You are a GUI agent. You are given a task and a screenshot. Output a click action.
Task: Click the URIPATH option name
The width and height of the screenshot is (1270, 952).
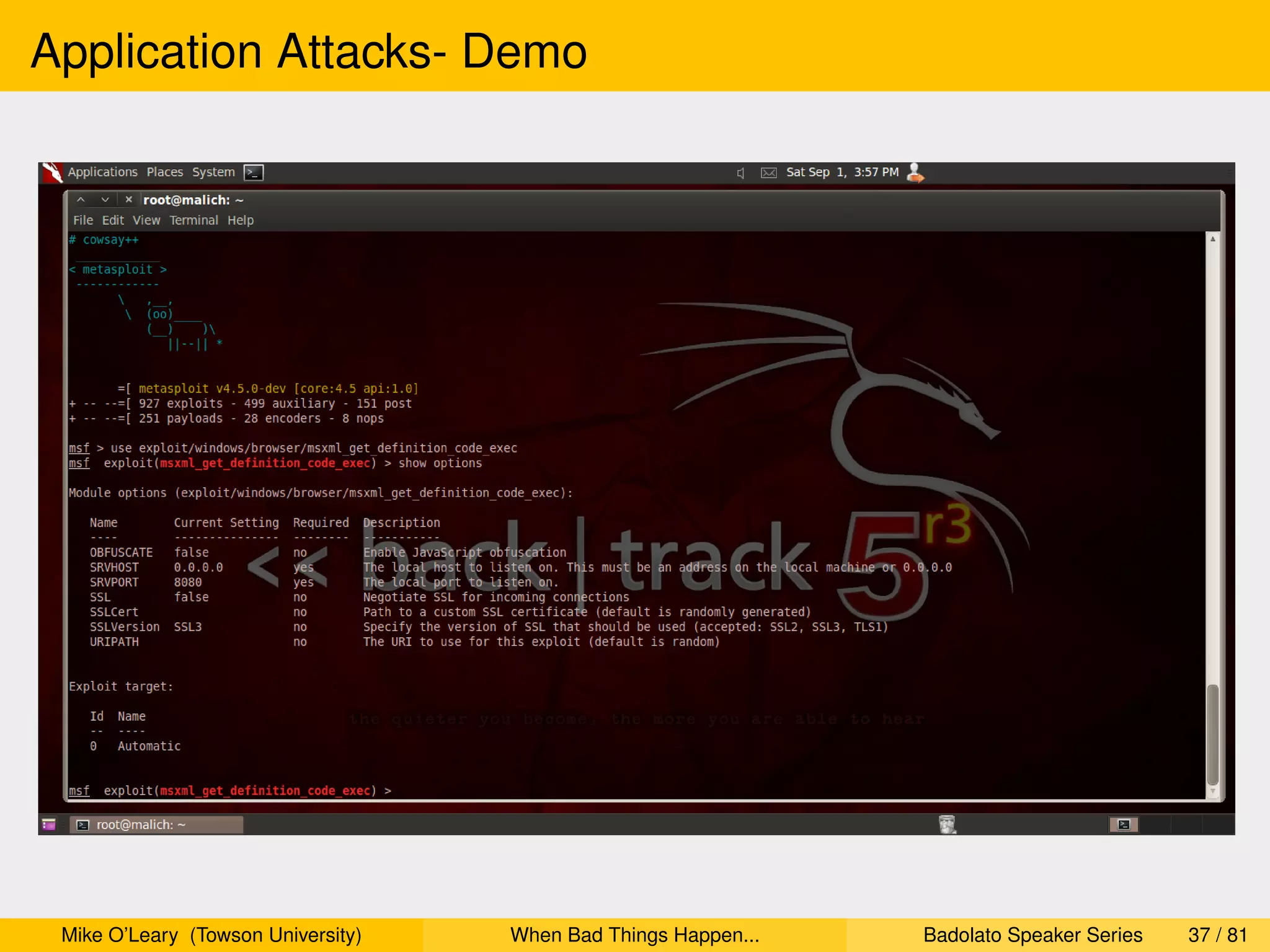[x=114, y=642]
